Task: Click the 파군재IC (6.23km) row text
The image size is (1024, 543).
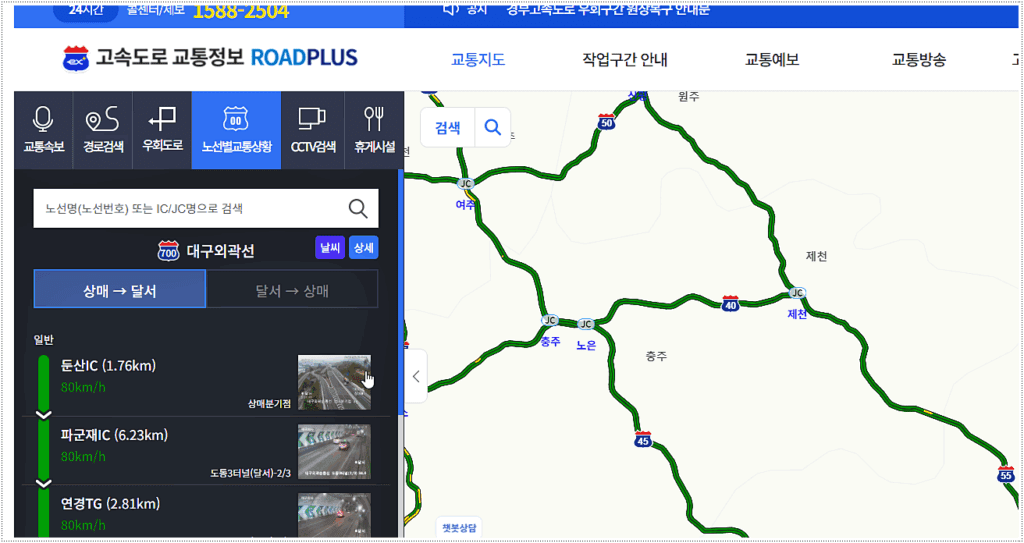Action: point(115,435)
